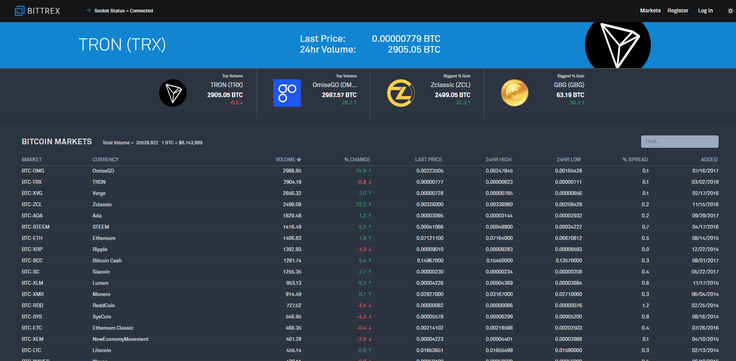The image size is (736, 361).
Task: Open the BTC-XVG market row
Action: click(x=369, y=193)
